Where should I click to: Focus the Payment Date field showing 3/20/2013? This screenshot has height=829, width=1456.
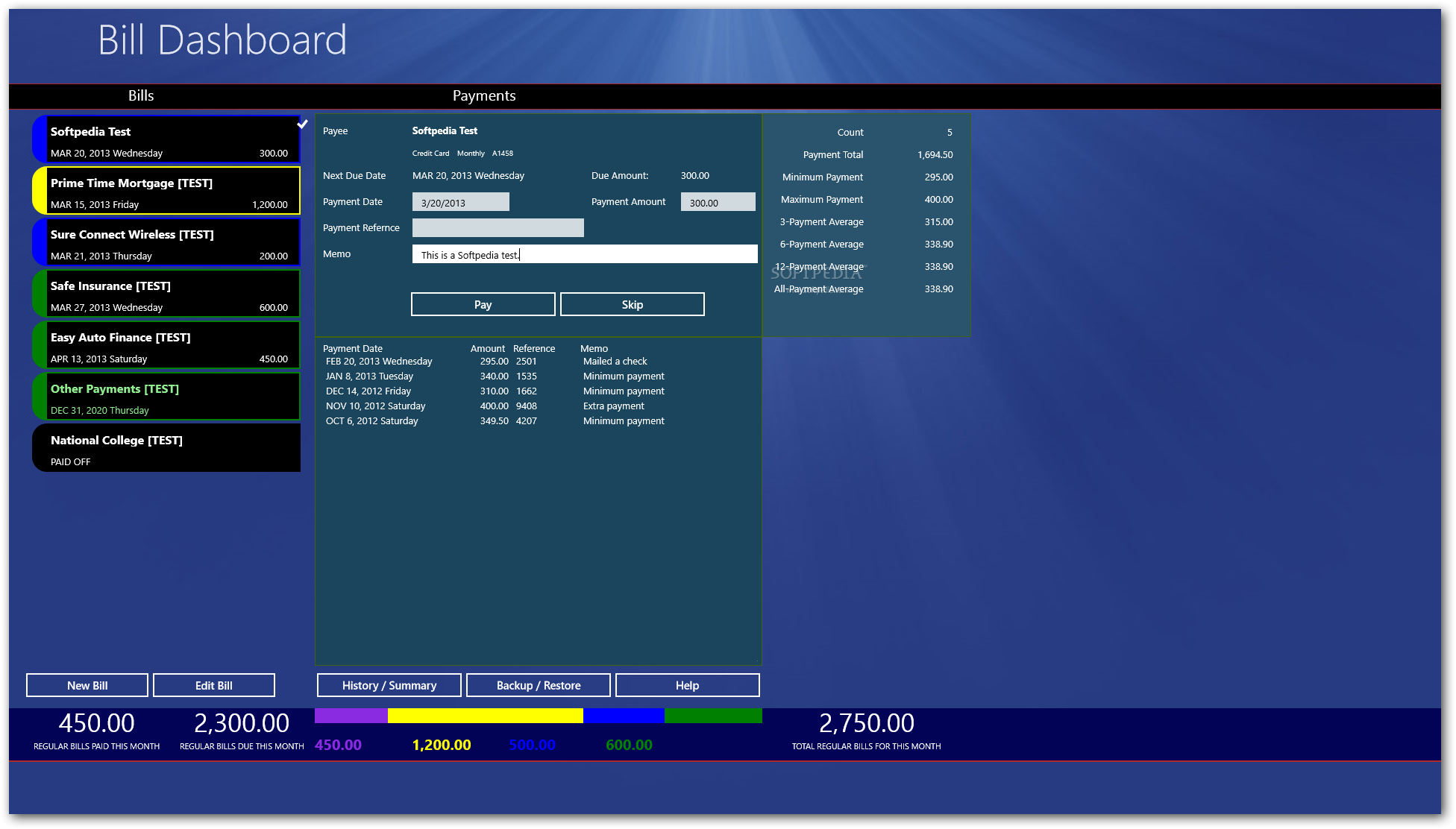[x=461, y=202]
